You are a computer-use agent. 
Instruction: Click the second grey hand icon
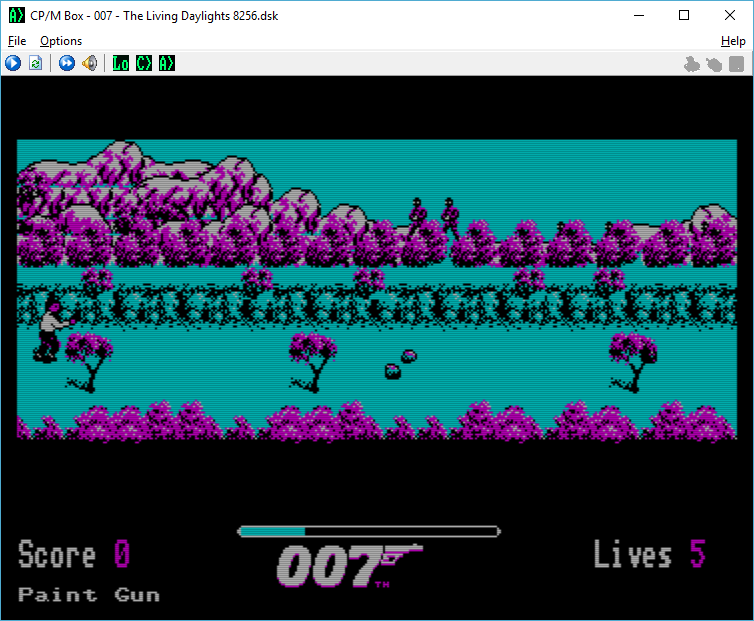(714, 64)
